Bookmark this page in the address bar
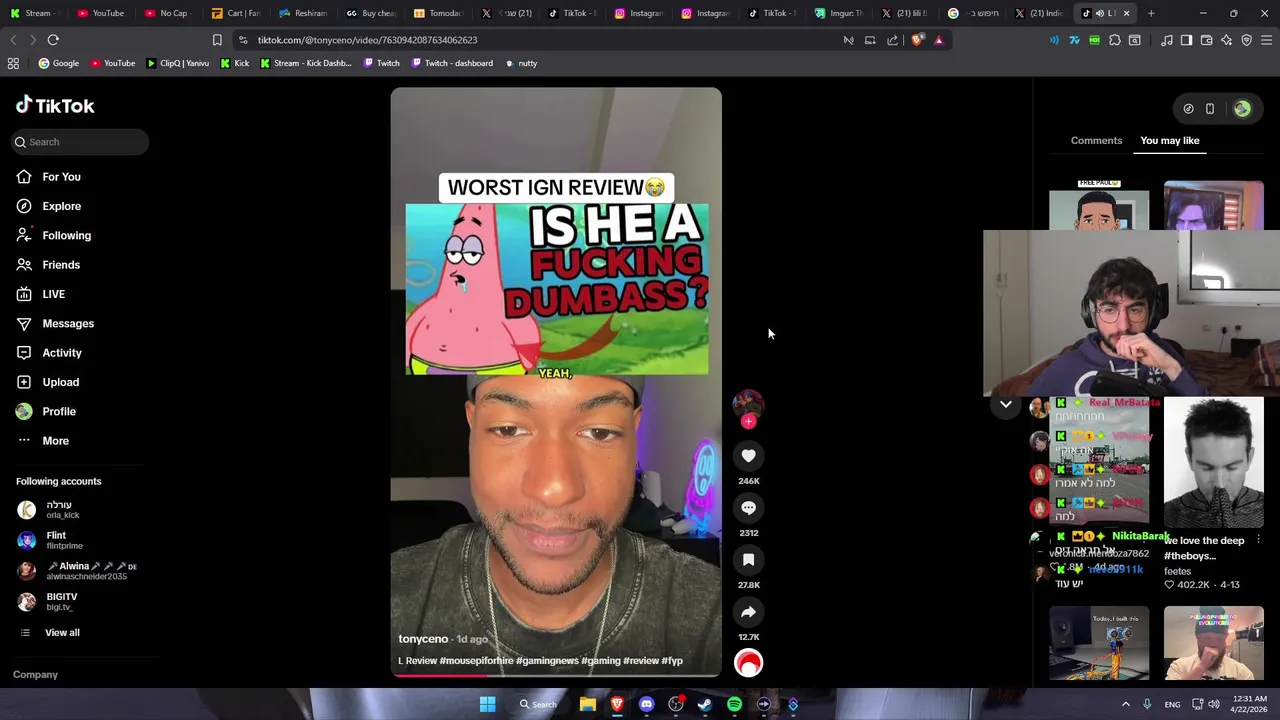Screen dimensions: 1280x720 click(217, 40)
